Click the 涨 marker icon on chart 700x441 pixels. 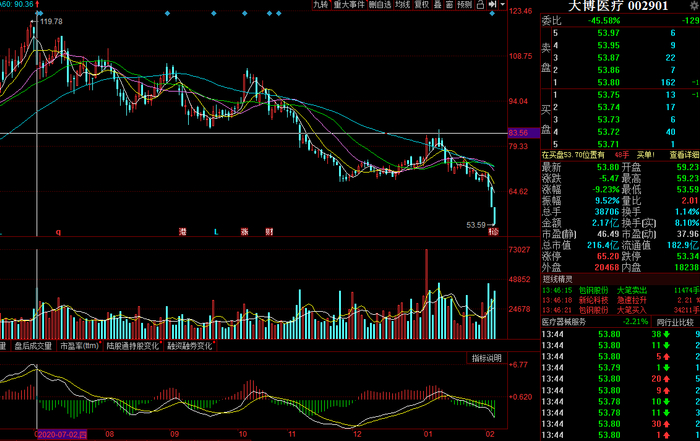coord(244,231)
